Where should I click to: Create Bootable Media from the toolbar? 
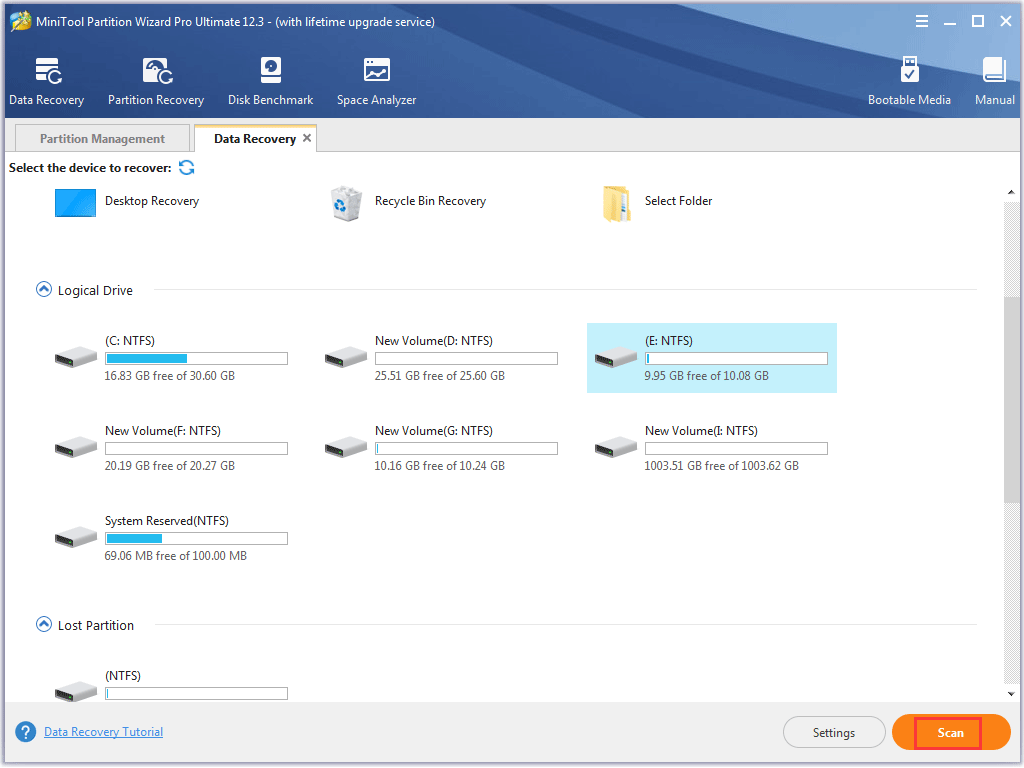click(x=909, y=81)
